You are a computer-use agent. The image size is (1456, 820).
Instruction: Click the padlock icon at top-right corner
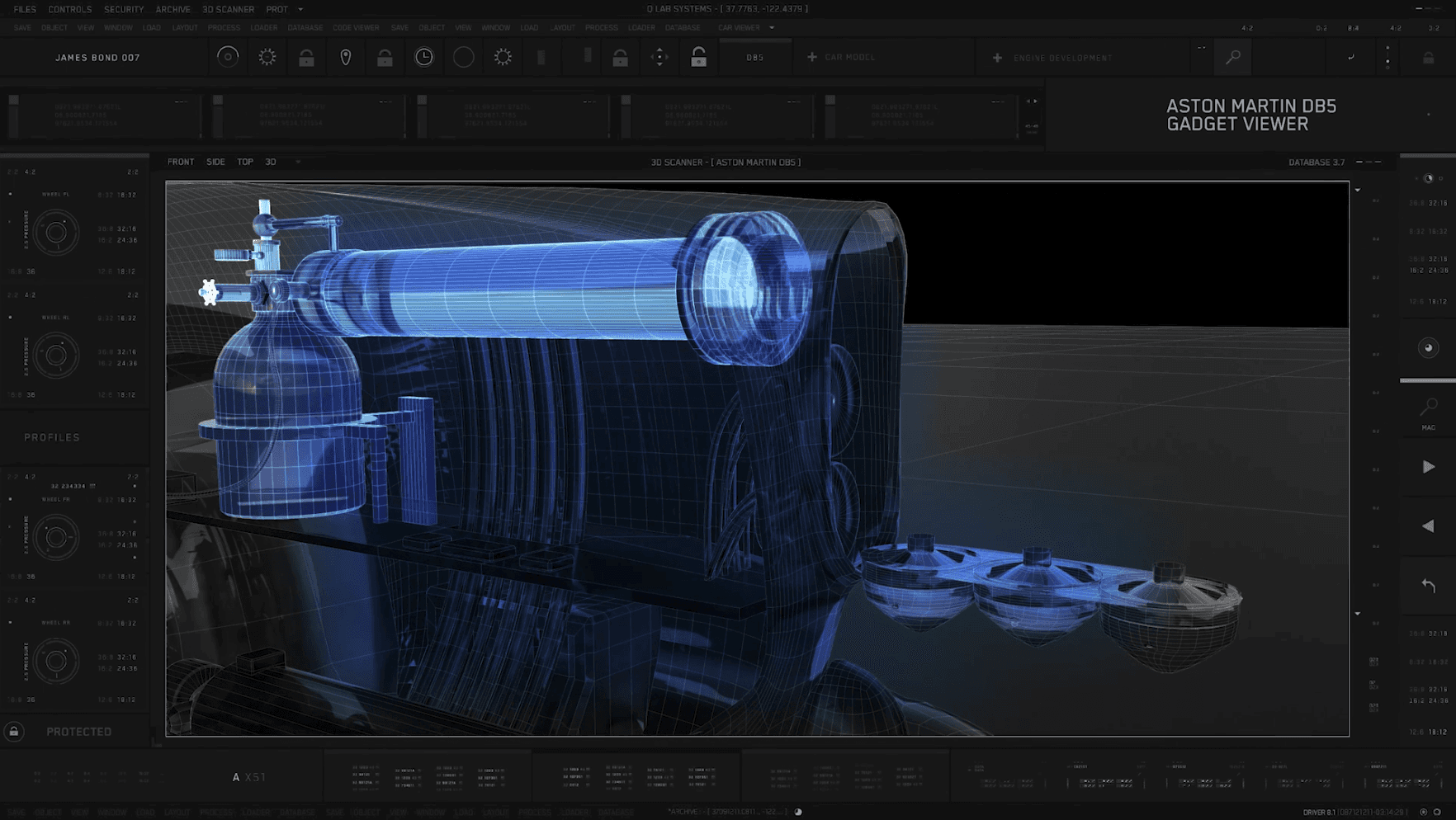pos(1428,58)
